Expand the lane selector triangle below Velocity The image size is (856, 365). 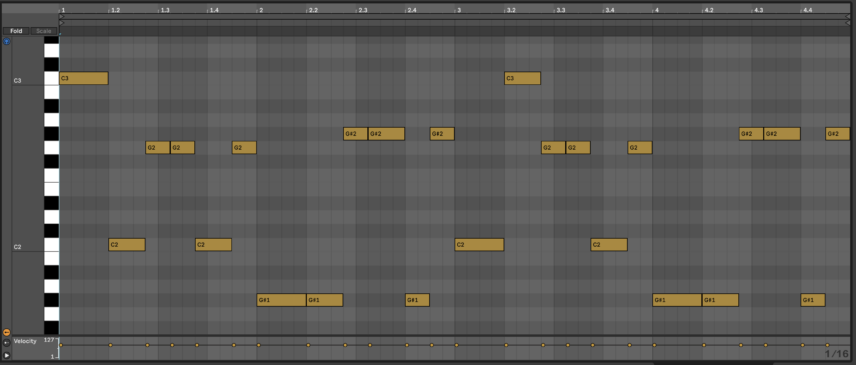(x=7, y=355)
